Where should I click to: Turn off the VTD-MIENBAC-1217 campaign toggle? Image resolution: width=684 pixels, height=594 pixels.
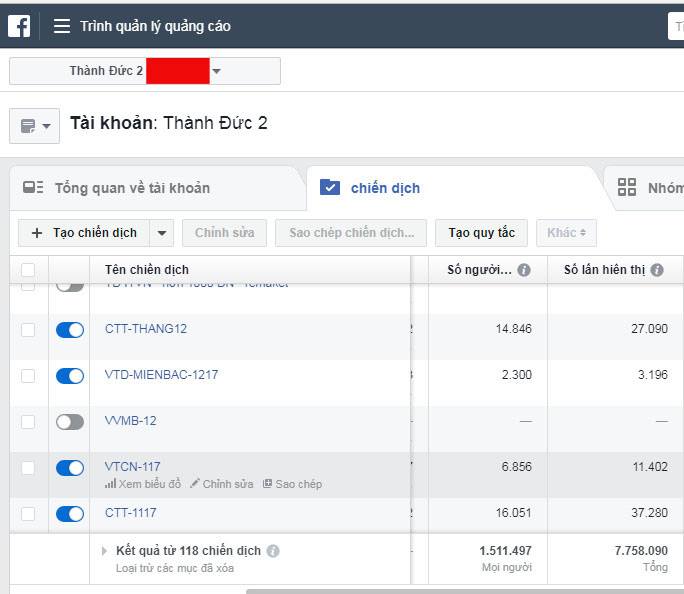[x=70, y=376]
